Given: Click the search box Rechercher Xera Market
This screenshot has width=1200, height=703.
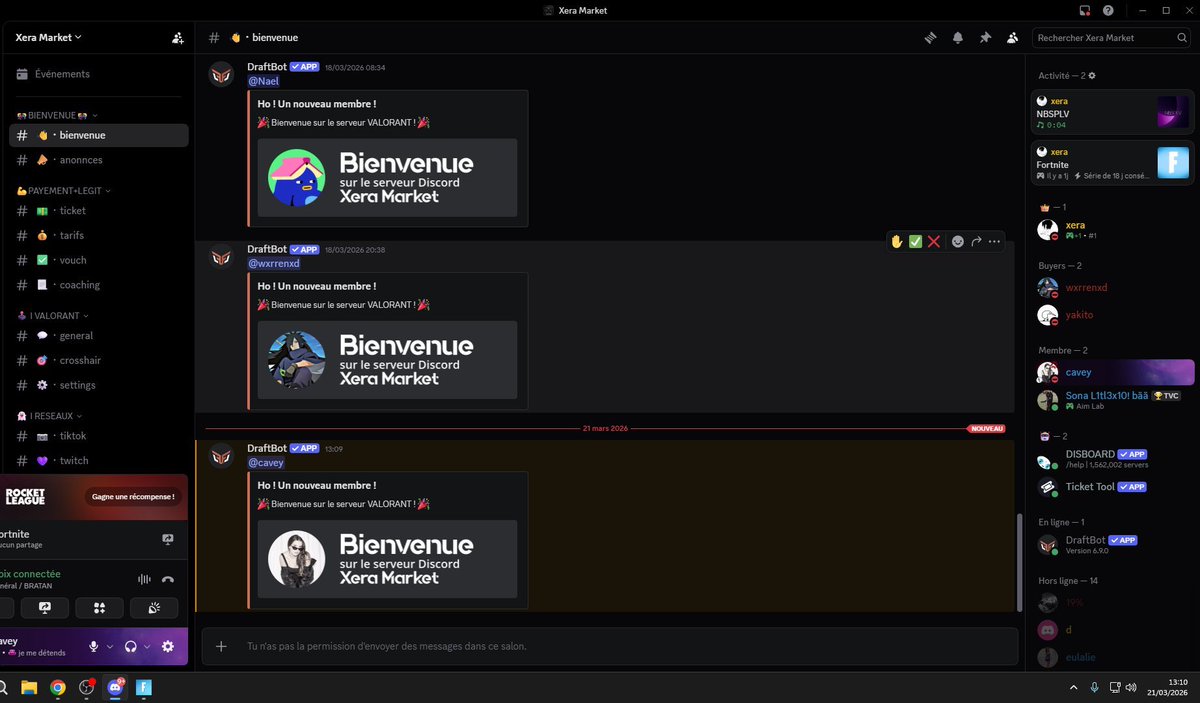Looking at the screenshot, I should [x=1111, y=37].
